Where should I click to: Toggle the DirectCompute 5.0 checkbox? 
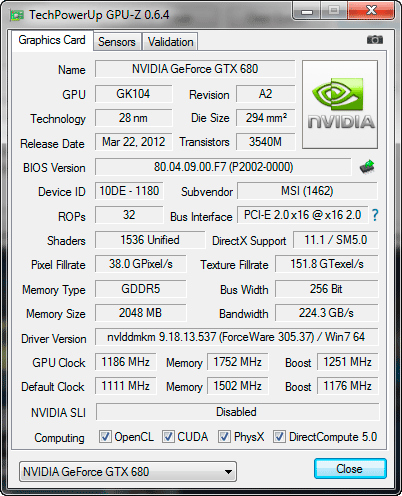click(279, 436)
